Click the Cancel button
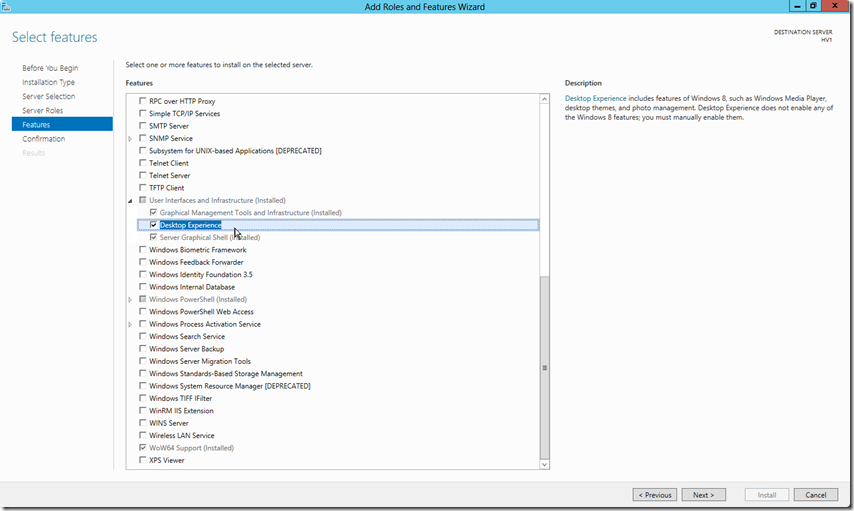 (x=815, y=495)
